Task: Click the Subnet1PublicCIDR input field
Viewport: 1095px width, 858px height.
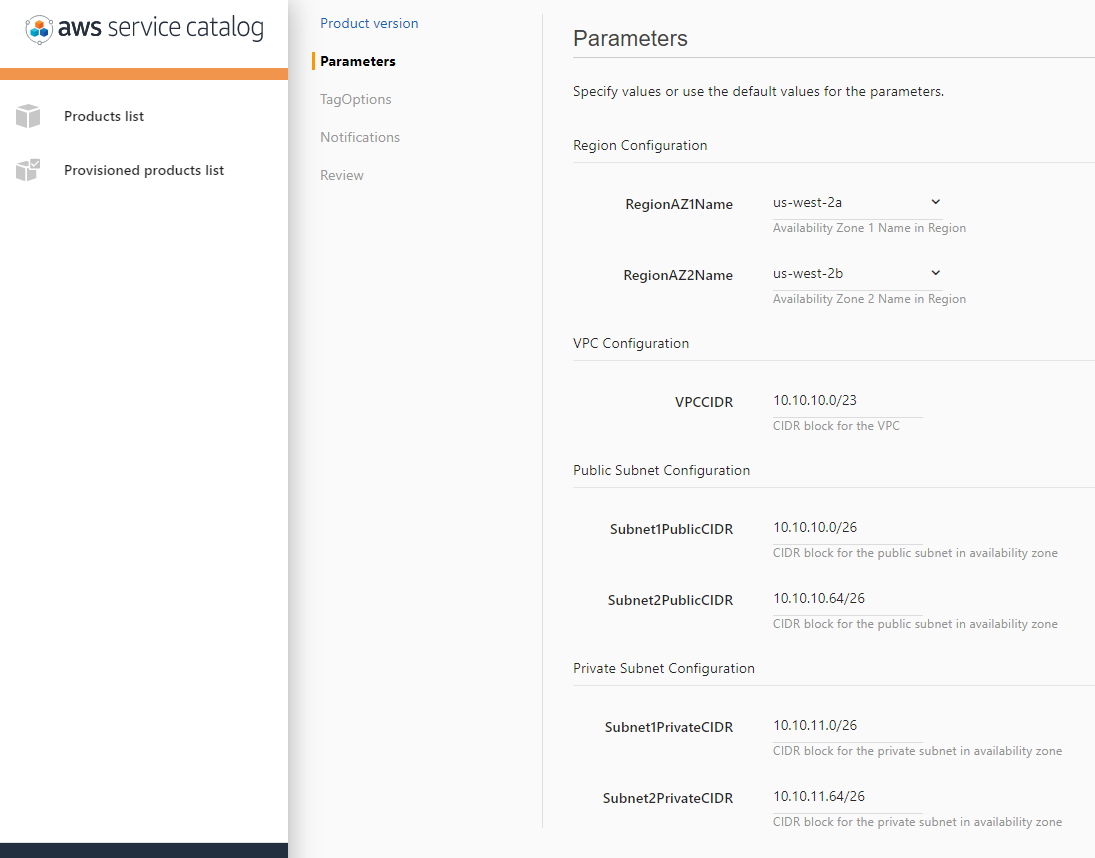Action: coord(847,528)
